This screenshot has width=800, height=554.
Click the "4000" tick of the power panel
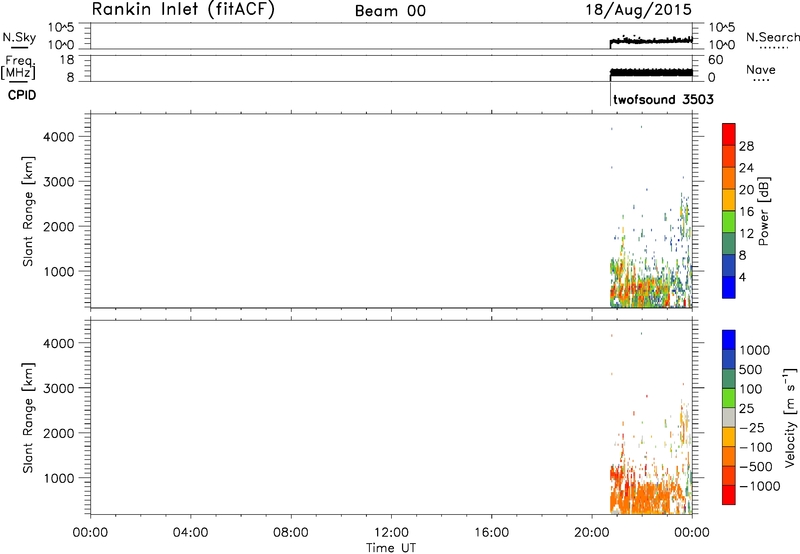[x=59, y=137]
